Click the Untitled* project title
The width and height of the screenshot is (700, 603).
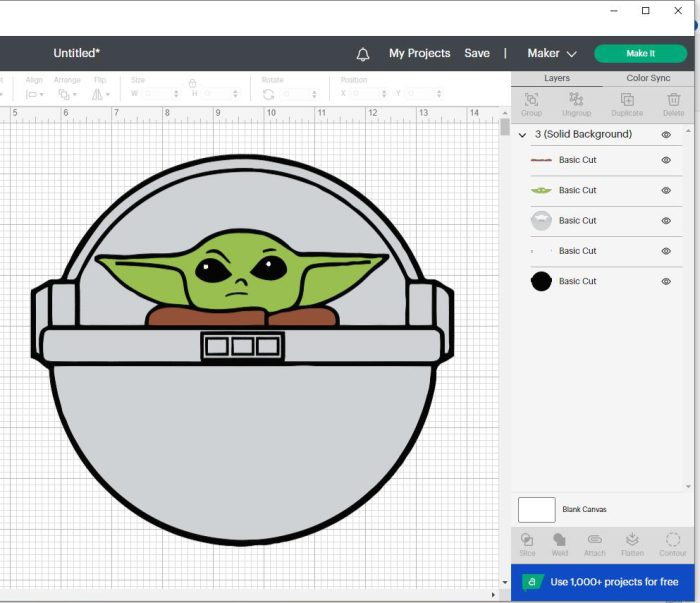(77, 53)
